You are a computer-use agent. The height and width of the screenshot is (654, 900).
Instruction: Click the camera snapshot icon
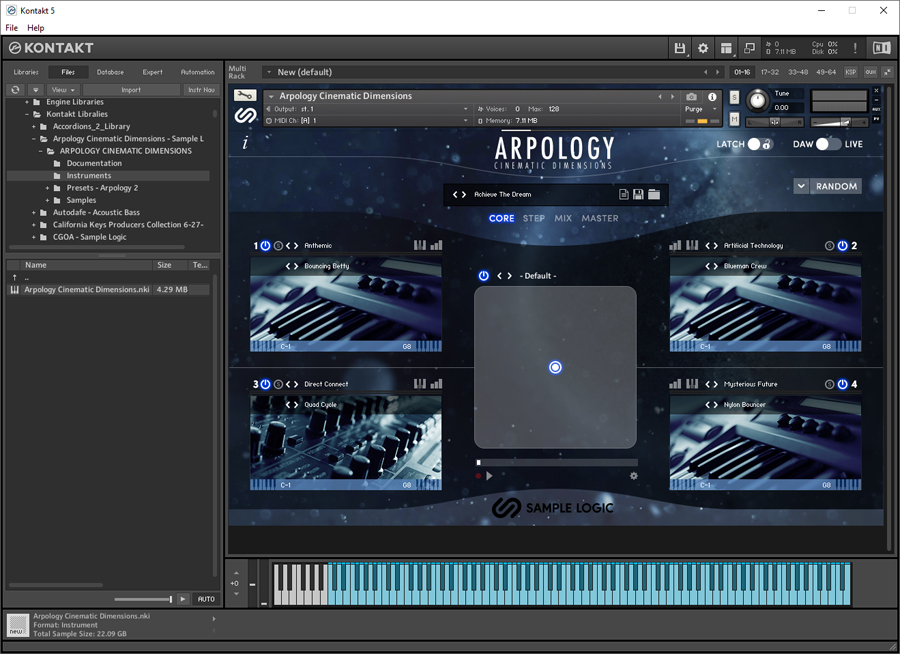point(692,96)
